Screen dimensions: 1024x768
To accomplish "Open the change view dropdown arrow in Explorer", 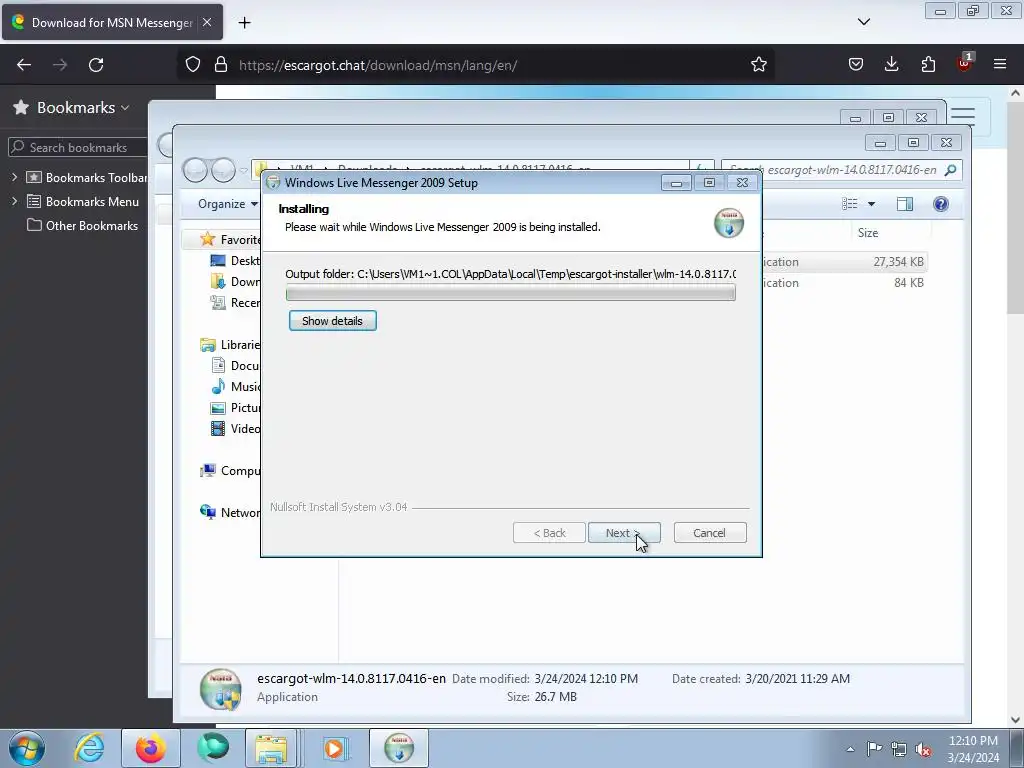I will (871, 204).
